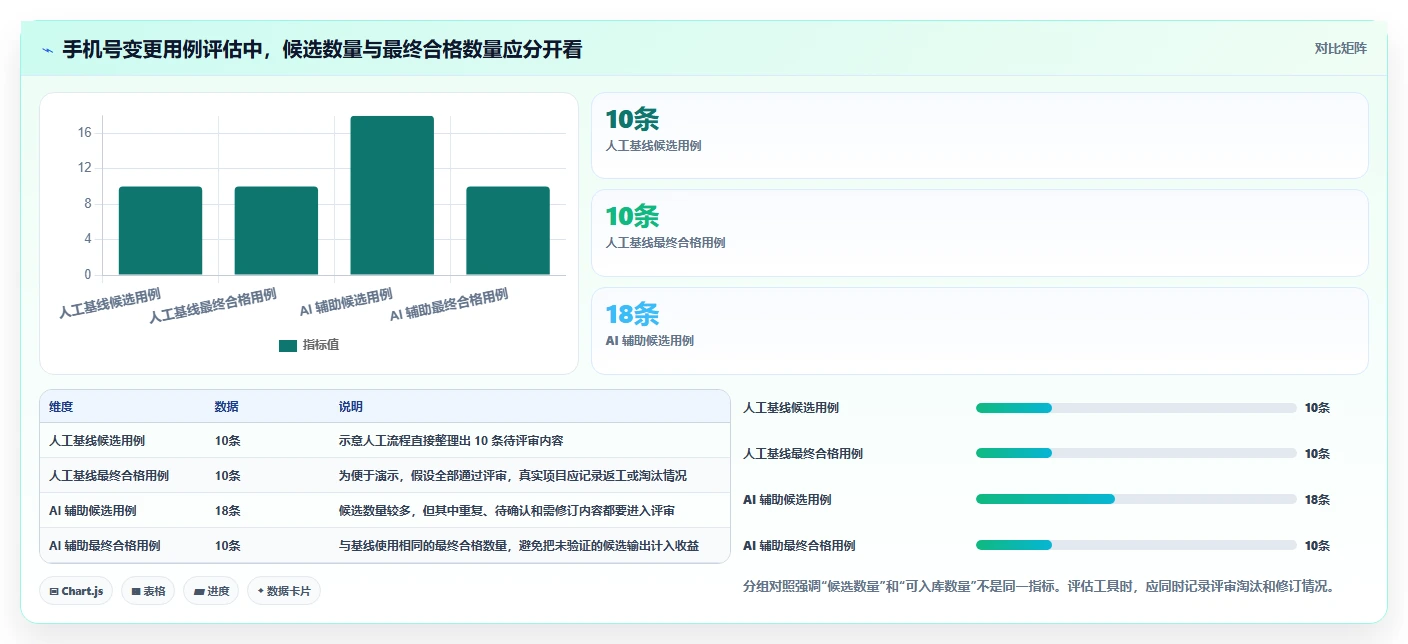Click description starting 候选数量较多
Viewport: 1408px width, 644px height.
click(x=507, y=511)
